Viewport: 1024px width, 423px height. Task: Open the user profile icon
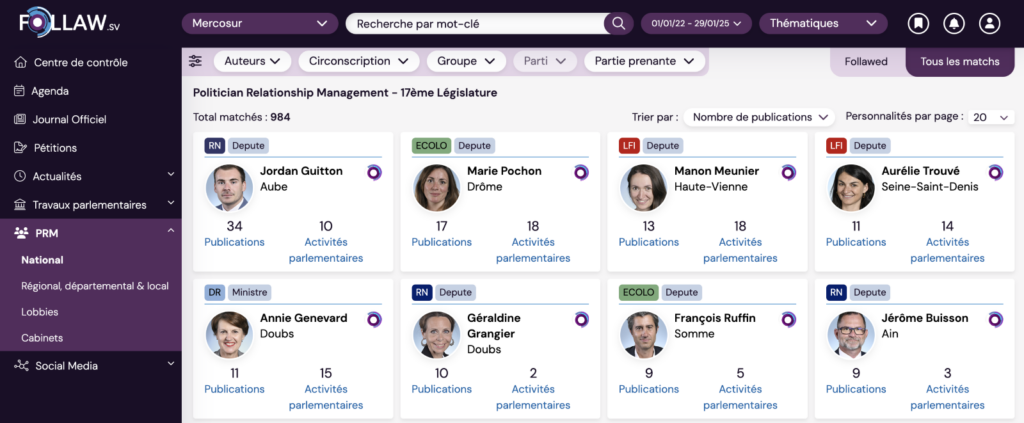(989, 23)
